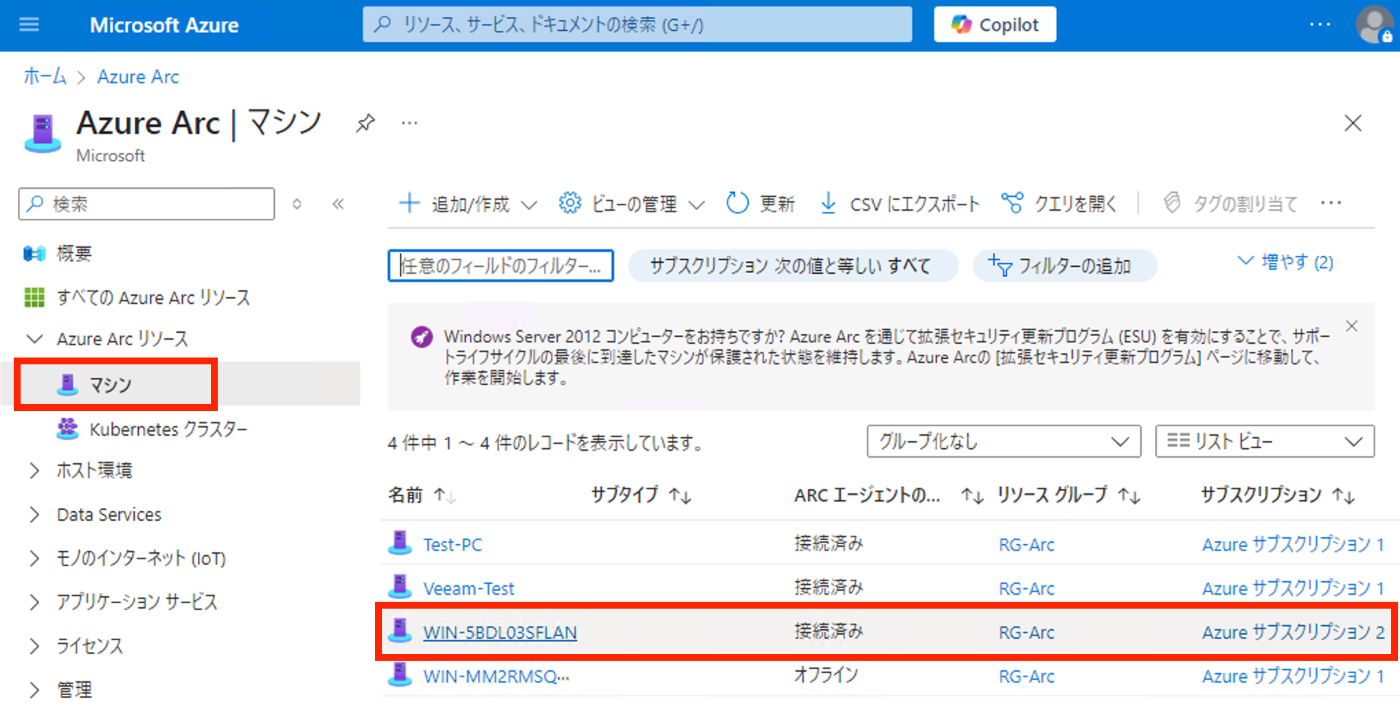Click クエリを開く
This screenshot has height=715, width=1400.
1060,204
